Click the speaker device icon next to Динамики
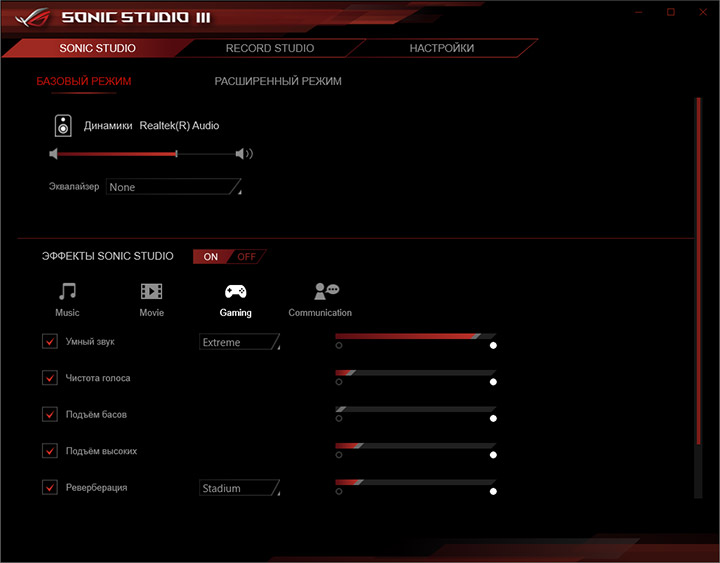The width and height of the screenshot is (720, 563). pos(63,126)
